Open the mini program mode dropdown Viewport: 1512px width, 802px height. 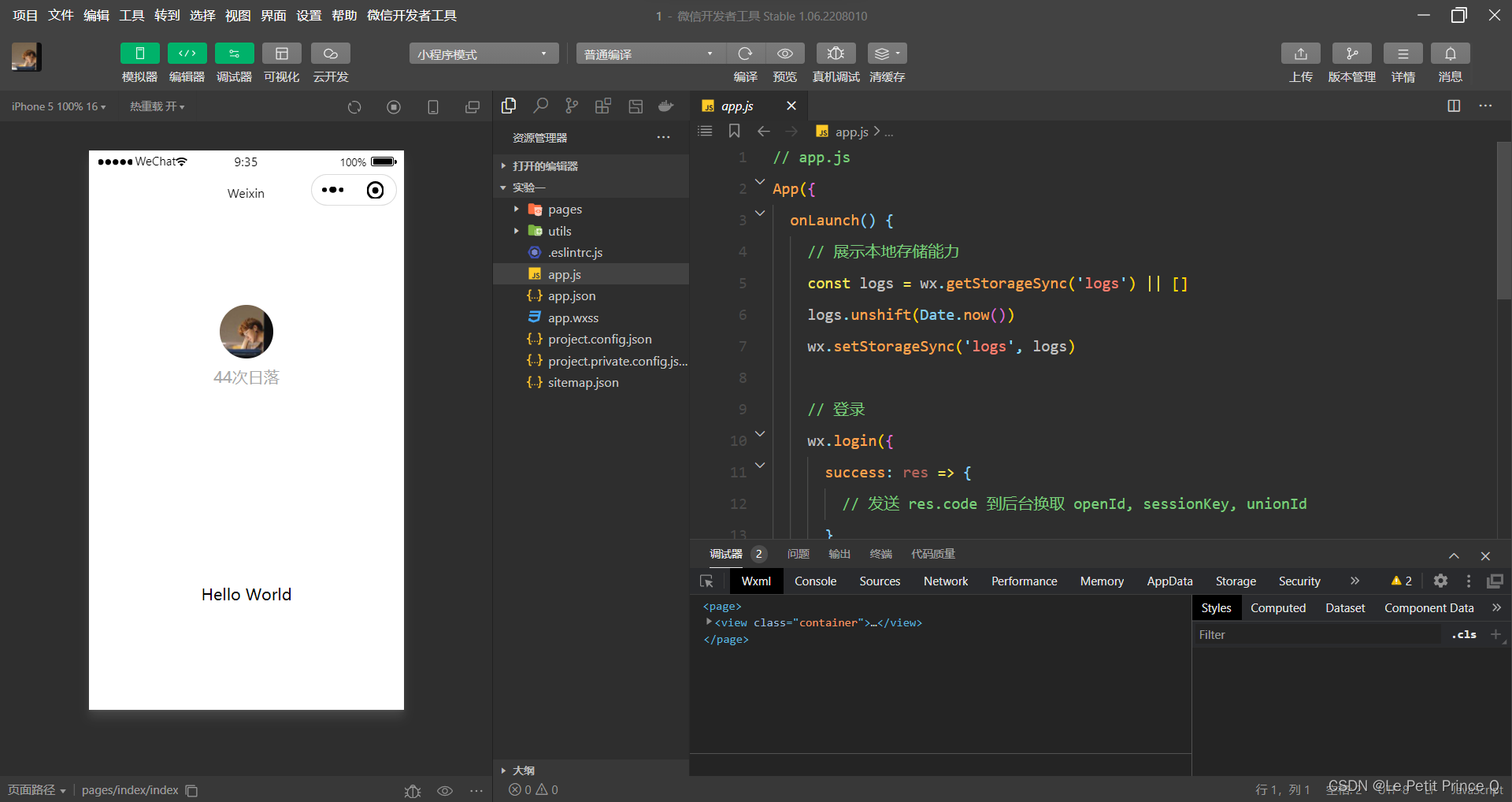click(x=484, y=54)
